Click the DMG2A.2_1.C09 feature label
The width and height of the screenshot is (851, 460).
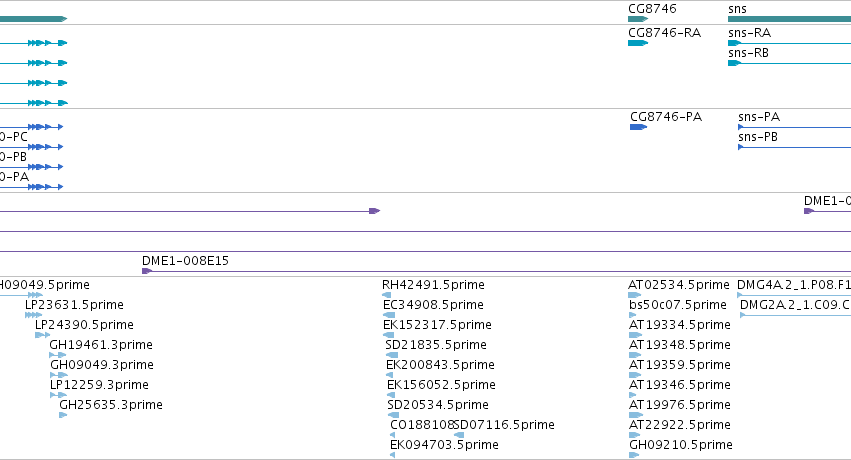(796, 305)
